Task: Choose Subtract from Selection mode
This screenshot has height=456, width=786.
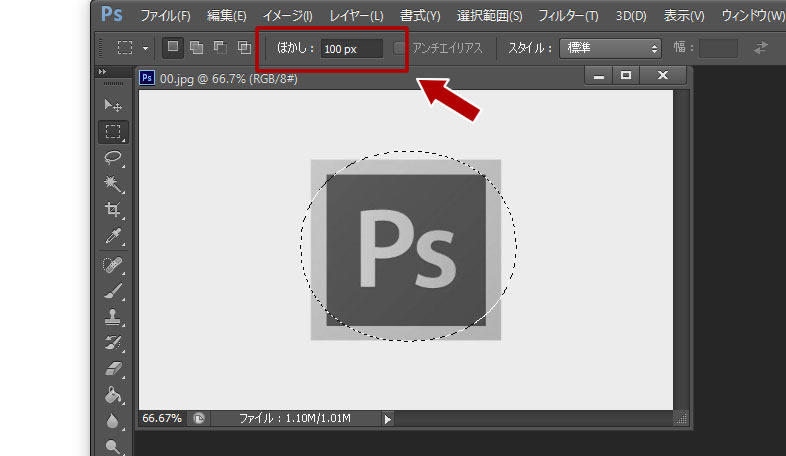Action: 220,48
